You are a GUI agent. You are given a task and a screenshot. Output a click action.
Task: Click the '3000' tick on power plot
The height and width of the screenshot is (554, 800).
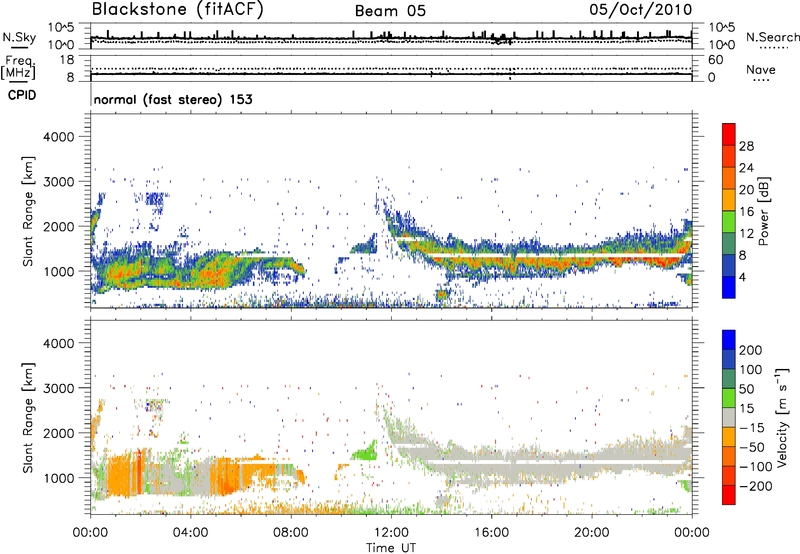point(58,182)
